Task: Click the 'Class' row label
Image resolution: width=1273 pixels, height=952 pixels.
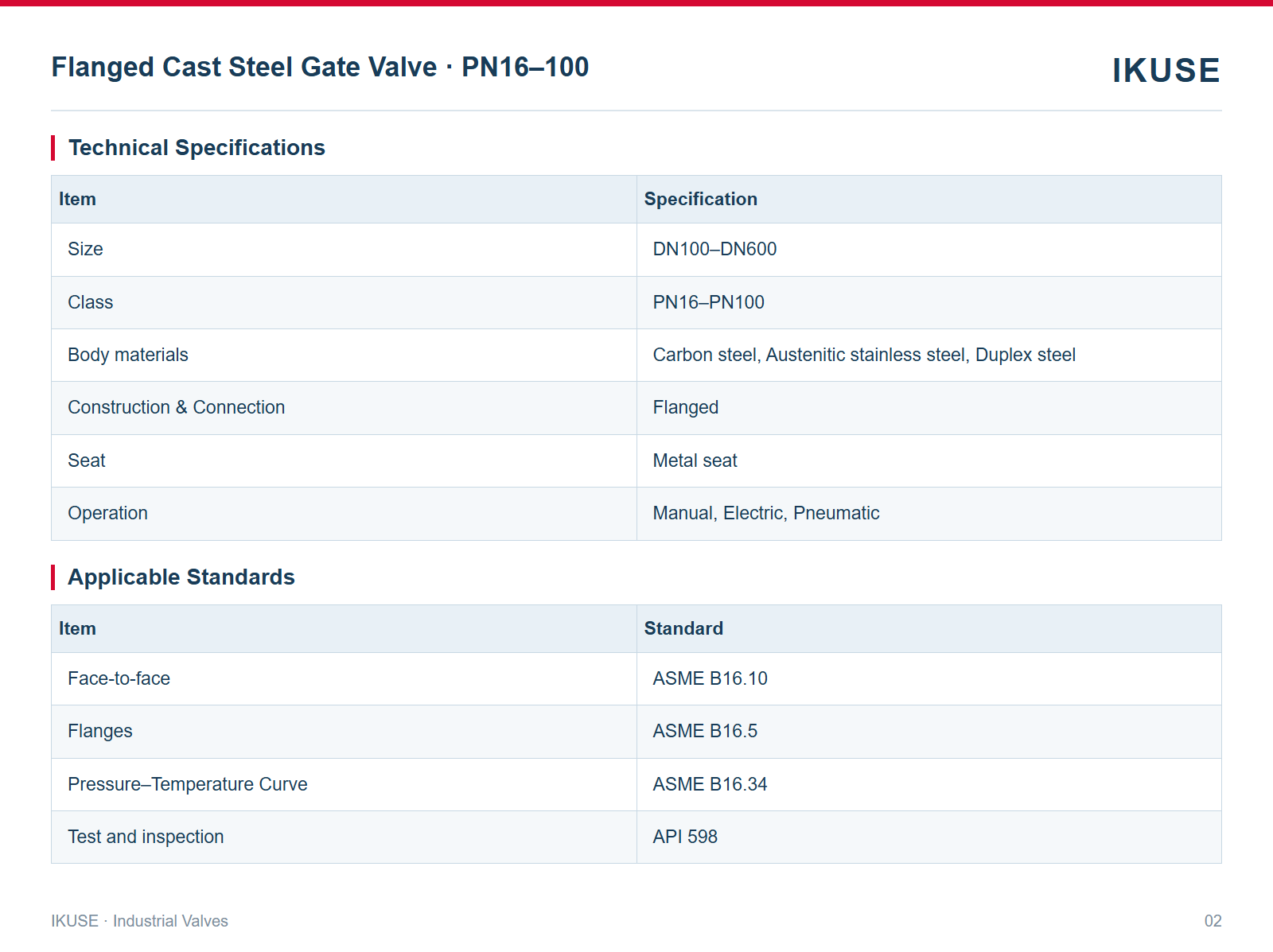Action: (91, 302)
